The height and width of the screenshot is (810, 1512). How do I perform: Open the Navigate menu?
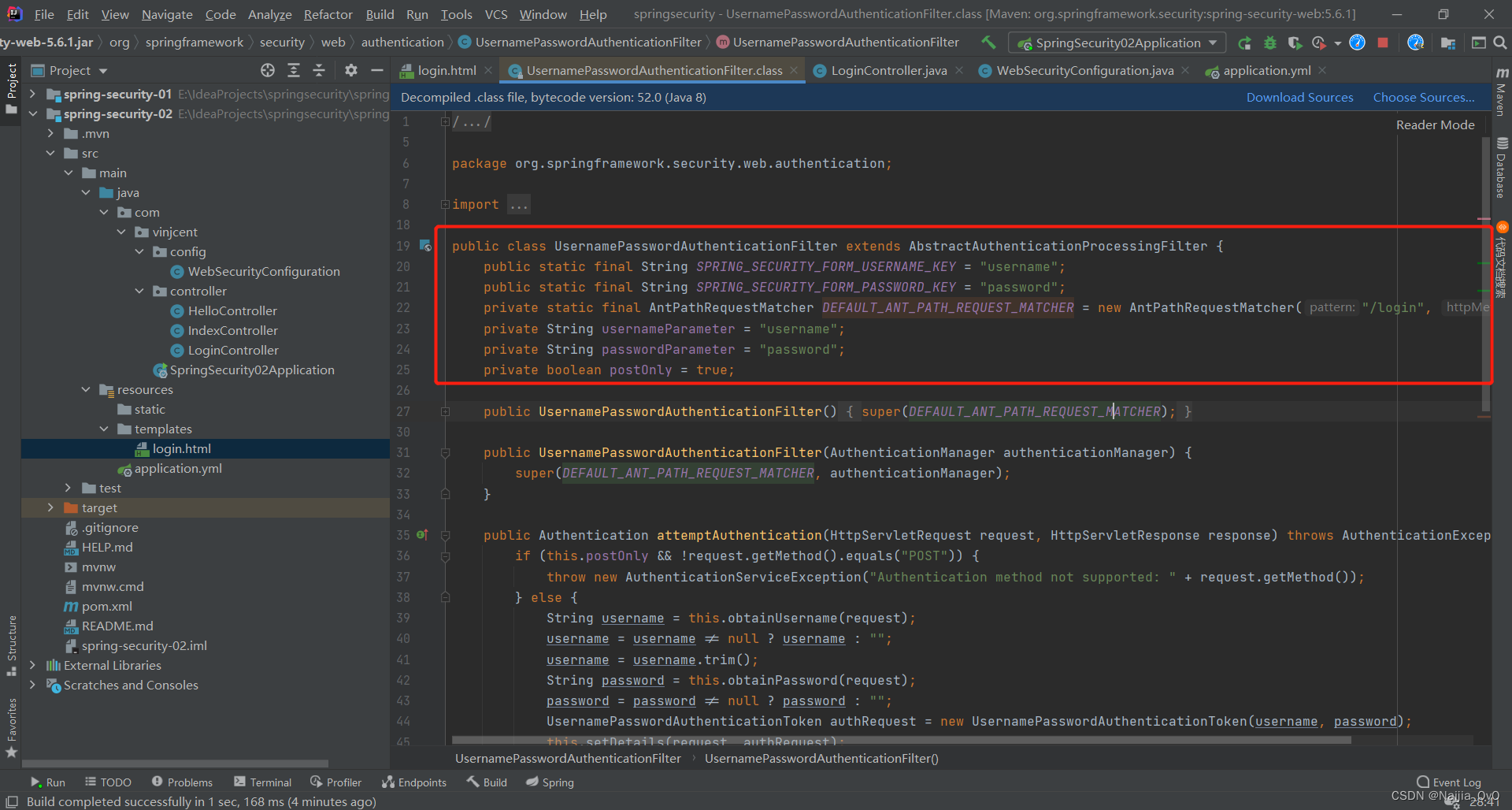167,14
